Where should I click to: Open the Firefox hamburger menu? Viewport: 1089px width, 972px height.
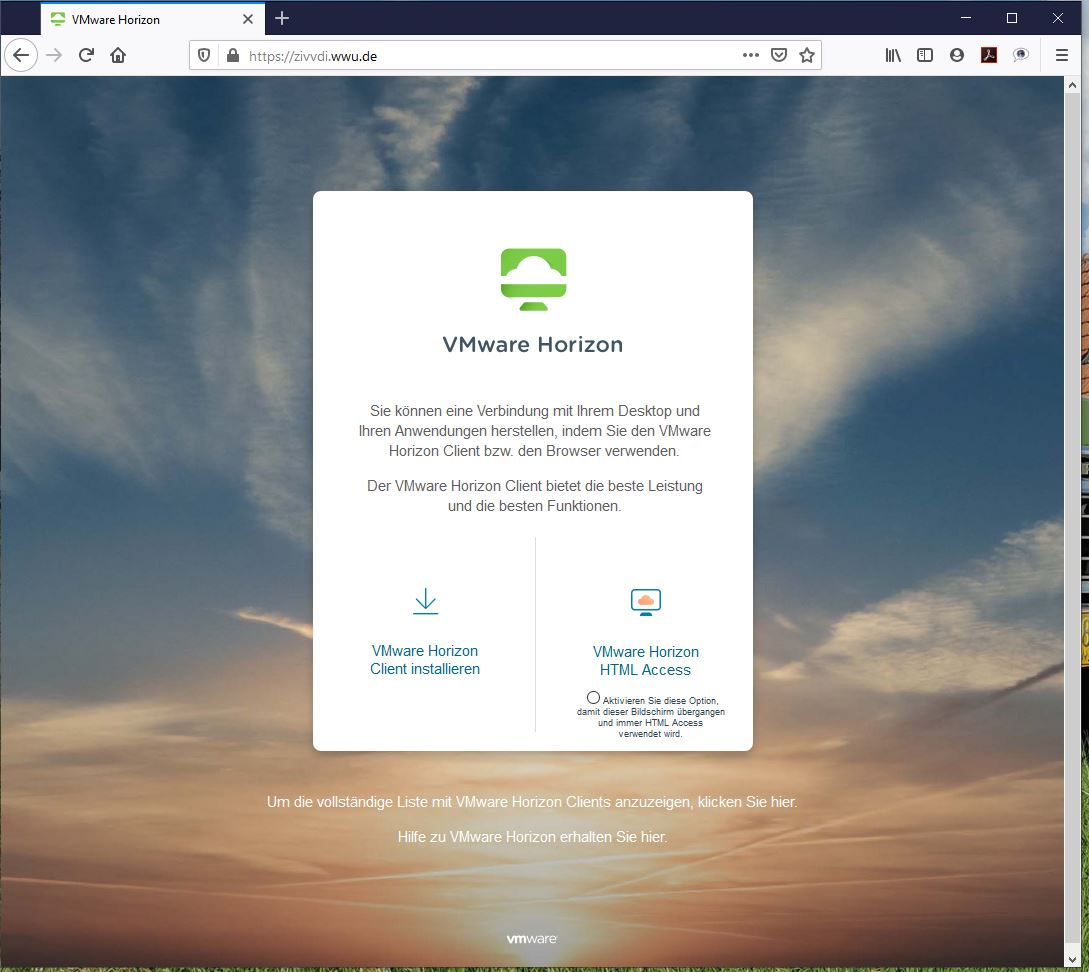point(1062,56)
